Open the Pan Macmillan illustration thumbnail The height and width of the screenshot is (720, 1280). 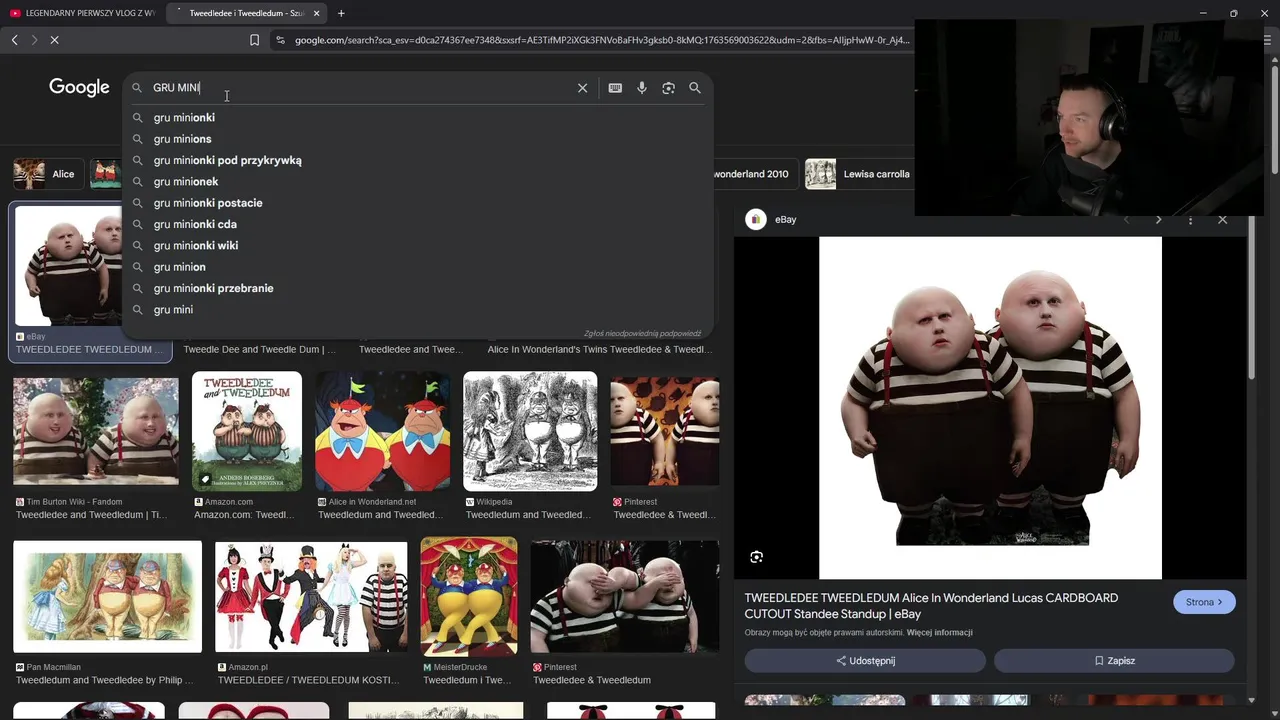107,596
